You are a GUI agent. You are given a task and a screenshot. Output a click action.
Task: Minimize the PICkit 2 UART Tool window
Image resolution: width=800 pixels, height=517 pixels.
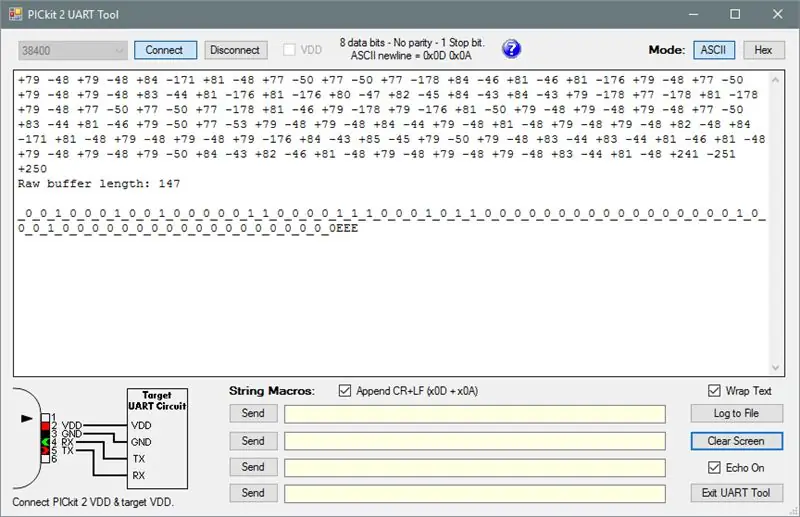(693, 14)
